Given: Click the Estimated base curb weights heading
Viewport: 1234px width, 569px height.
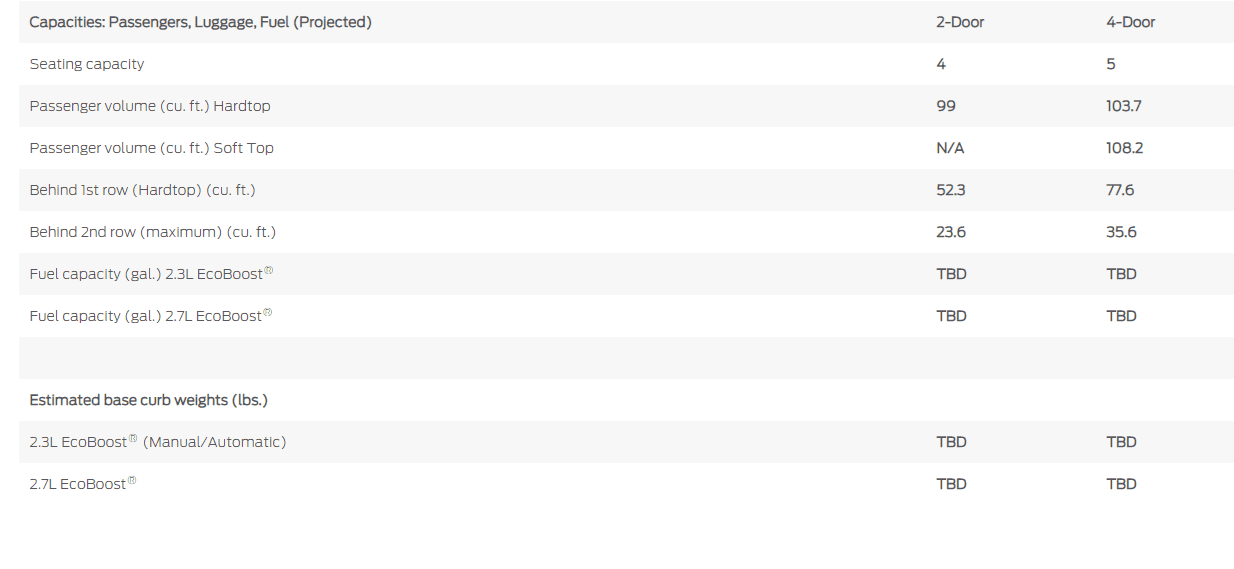Looking at the screenshot, I should [148, 400].
